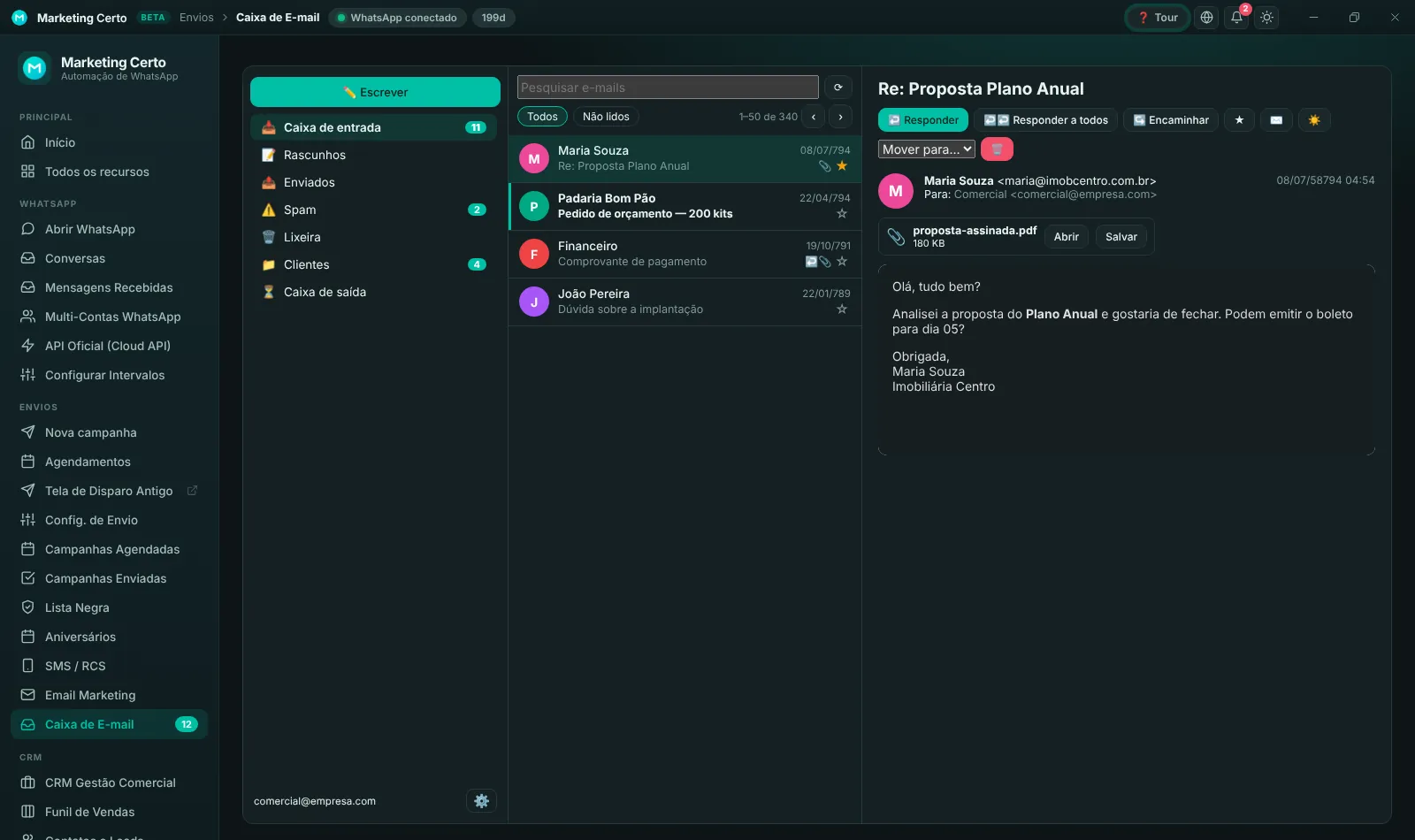Click the sun icon in message toolbar
Screen dimensions: 1415x840
click(1314, 120)
